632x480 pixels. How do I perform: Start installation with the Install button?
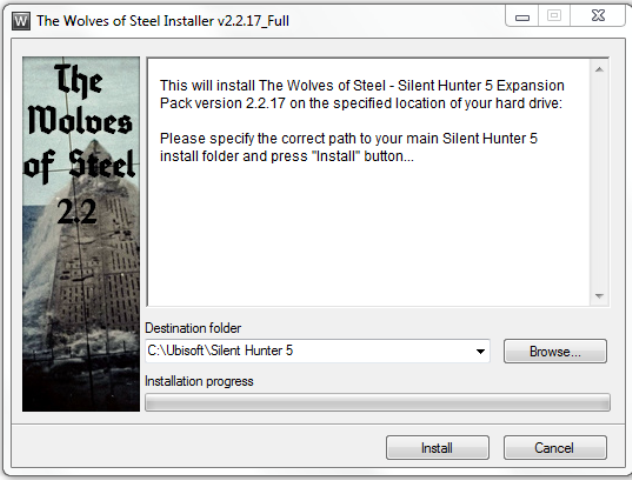coord(437,448)
